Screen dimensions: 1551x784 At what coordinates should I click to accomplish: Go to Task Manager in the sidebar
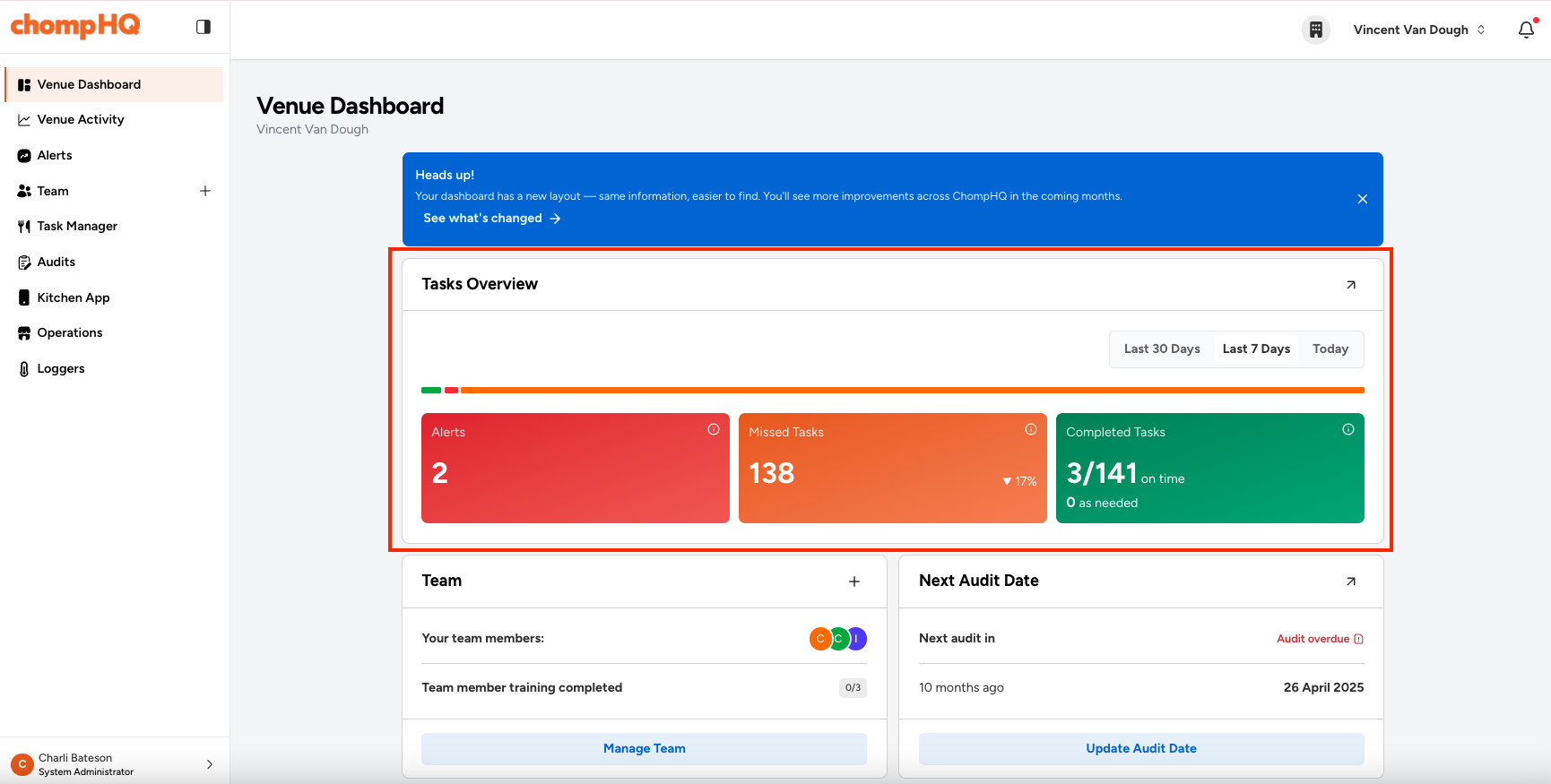[77, 226]
